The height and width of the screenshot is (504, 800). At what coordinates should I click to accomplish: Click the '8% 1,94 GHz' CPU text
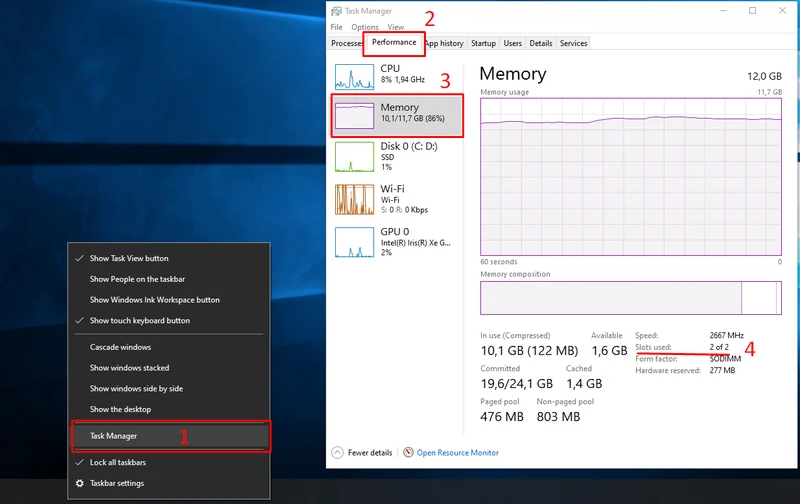[x=403, y=80]
